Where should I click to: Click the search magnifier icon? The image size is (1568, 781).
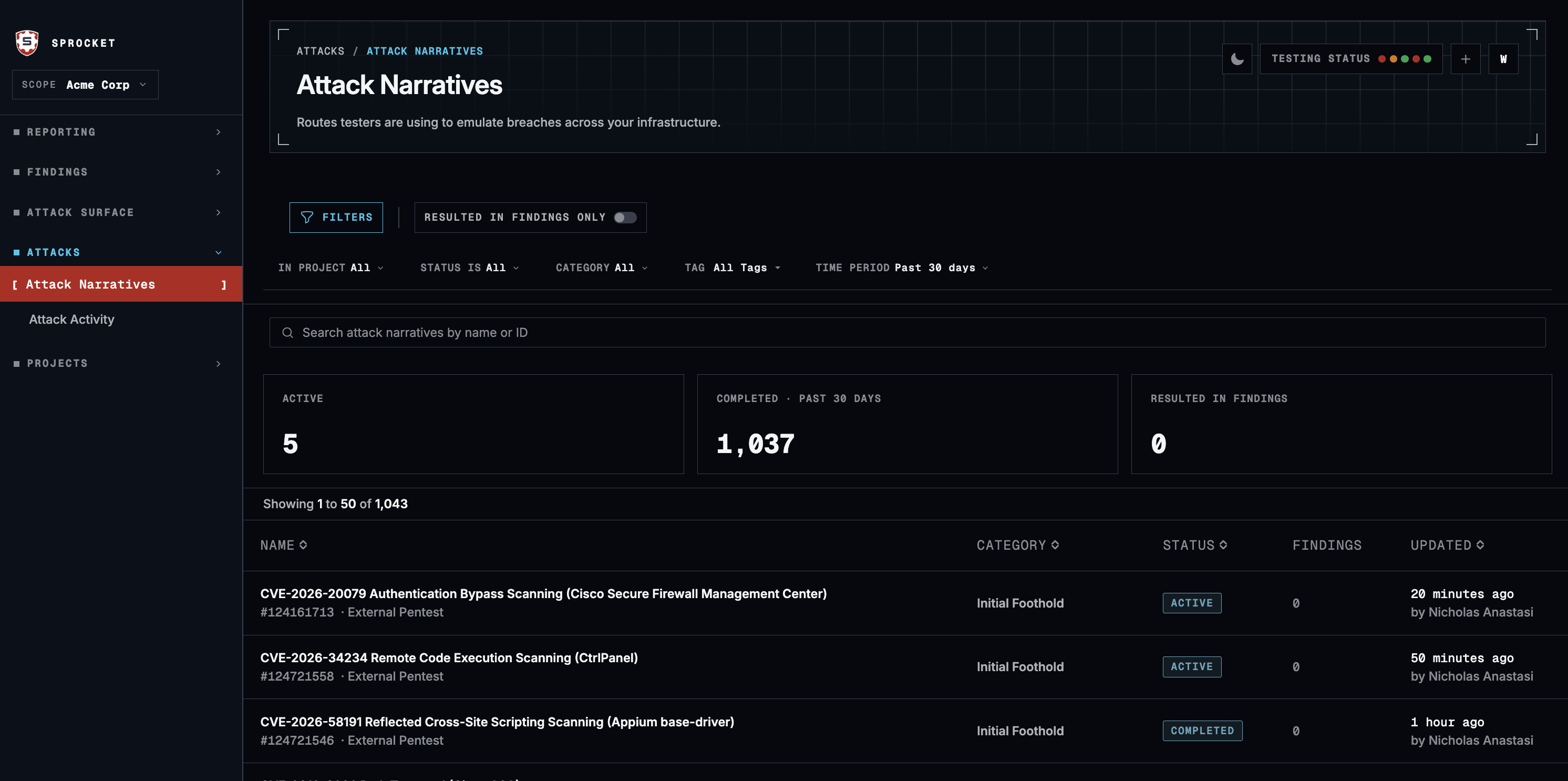(x=288, y=332)
